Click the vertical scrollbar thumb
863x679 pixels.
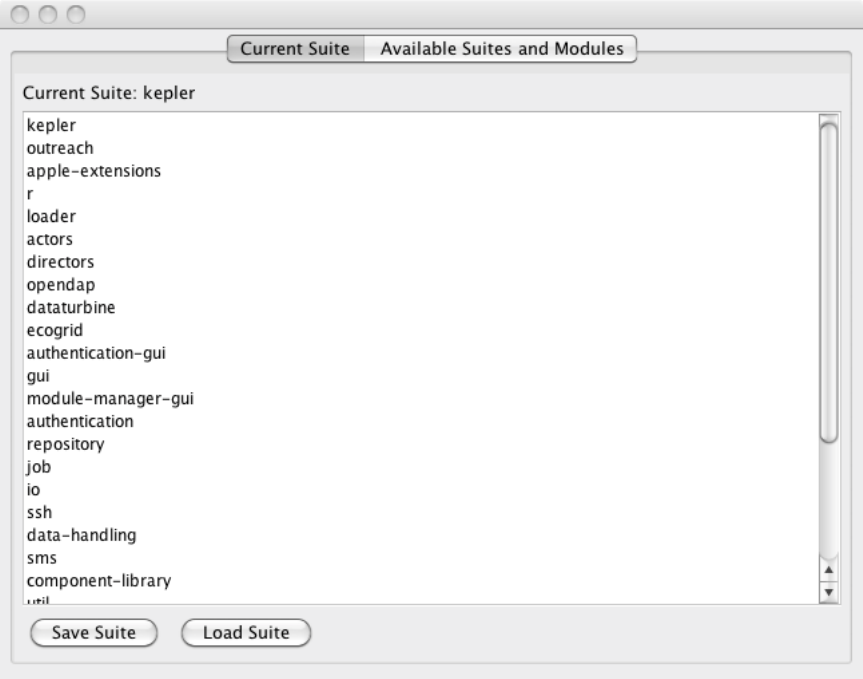(828, 282)
